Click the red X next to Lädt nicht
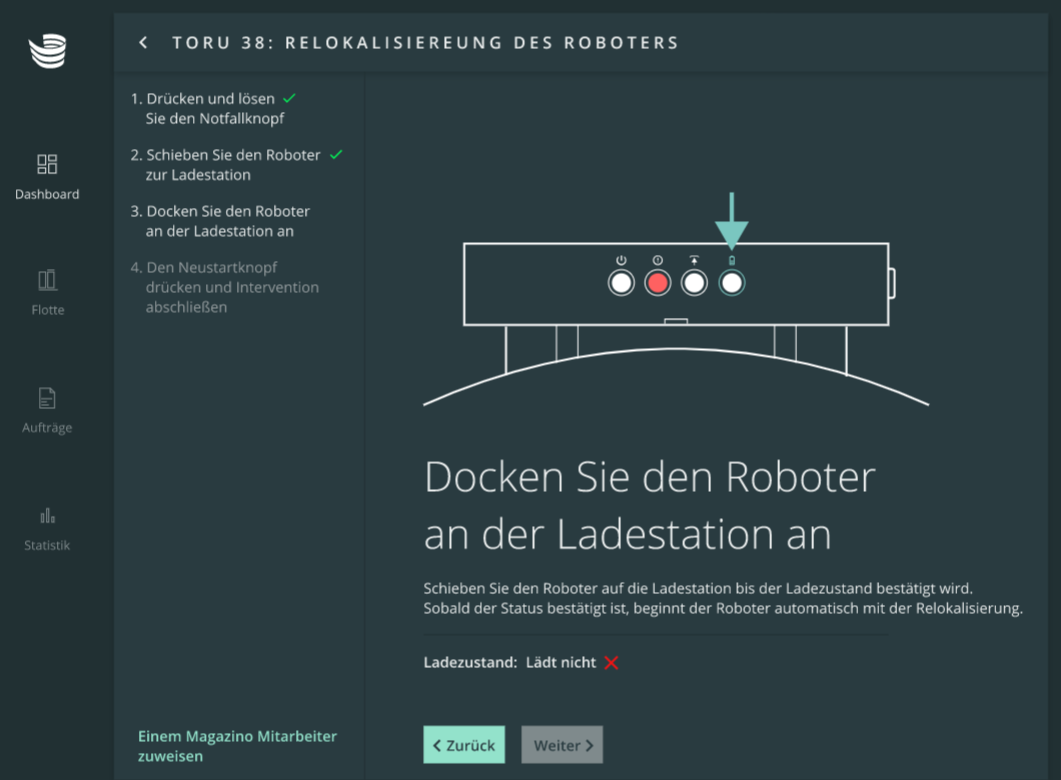 [x=611, y=663]
